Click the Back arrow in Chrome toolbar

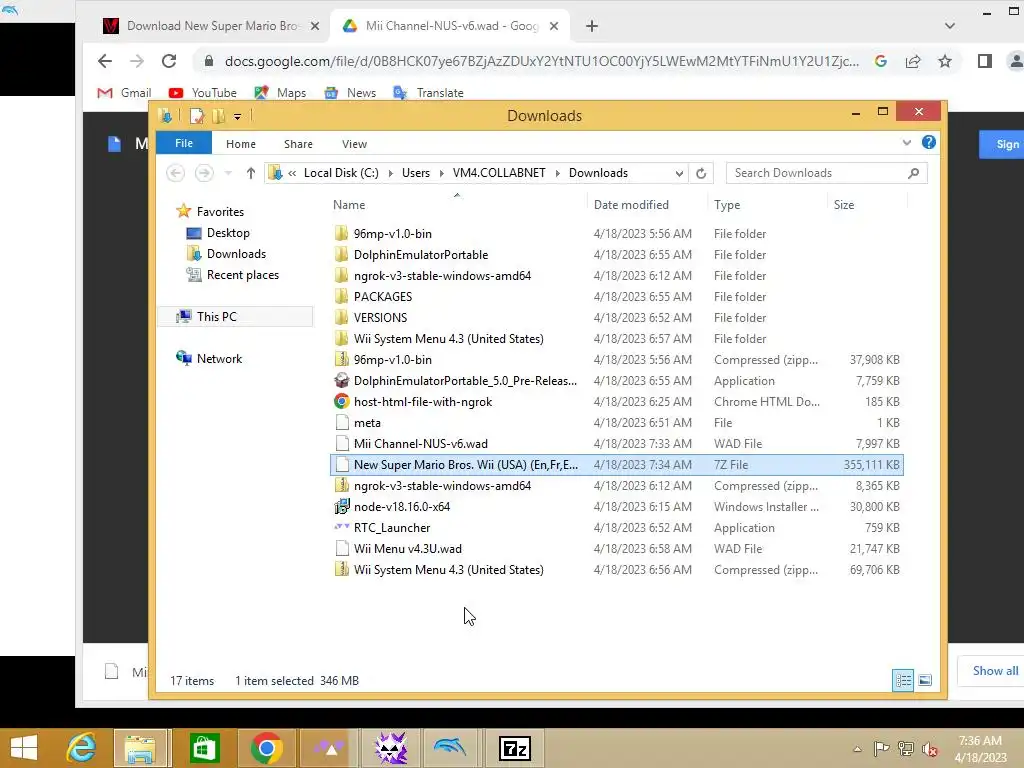pyautogui.click(x=104, y=61)
